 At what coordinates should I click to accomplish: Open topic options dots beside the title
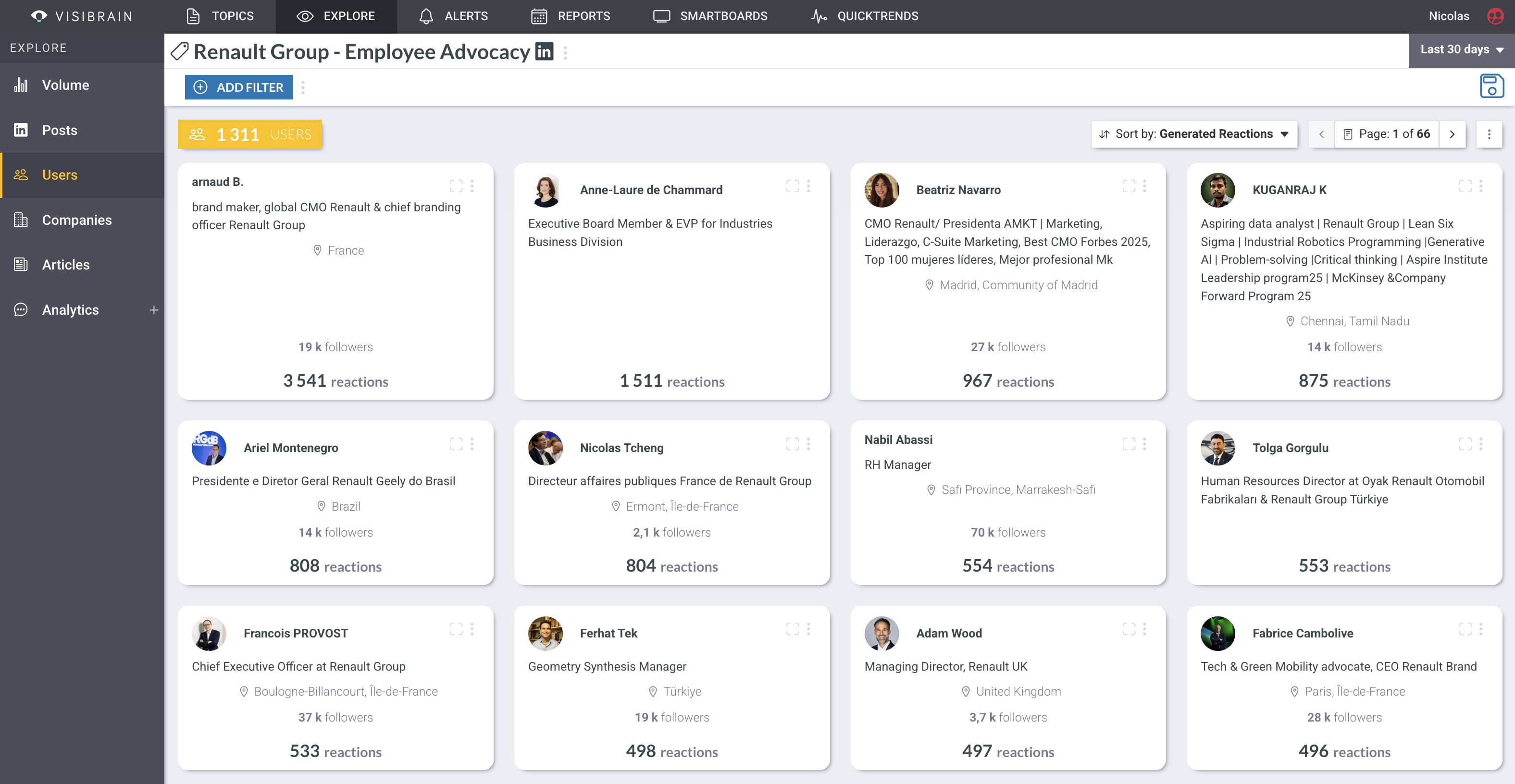coord(565,53)
